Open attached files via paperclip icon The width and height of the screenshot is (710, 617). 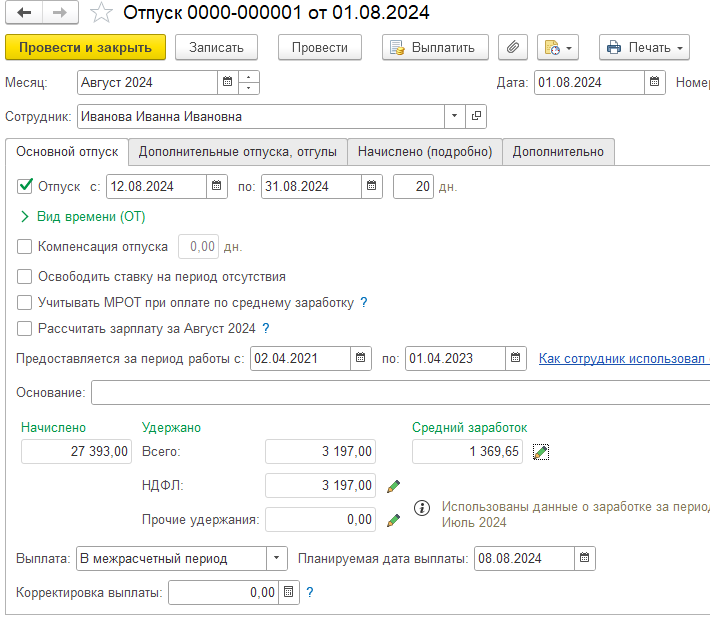[x=513, y=47]
